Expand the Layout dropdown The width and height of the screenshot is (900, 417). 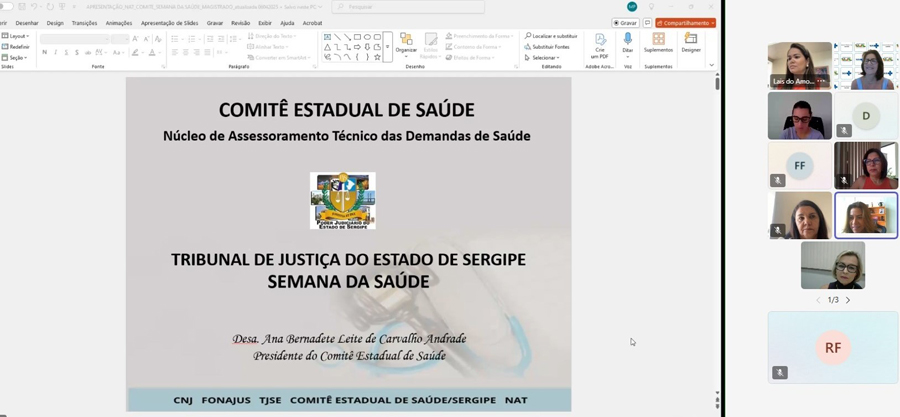pyautogui.click(x=16, y=36)
